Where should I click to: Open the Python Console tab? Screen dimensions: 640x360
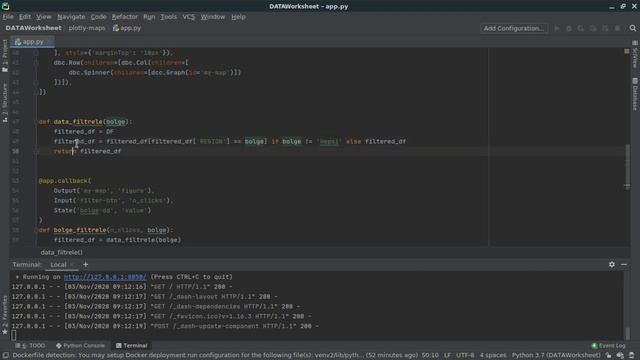point(80,345)
